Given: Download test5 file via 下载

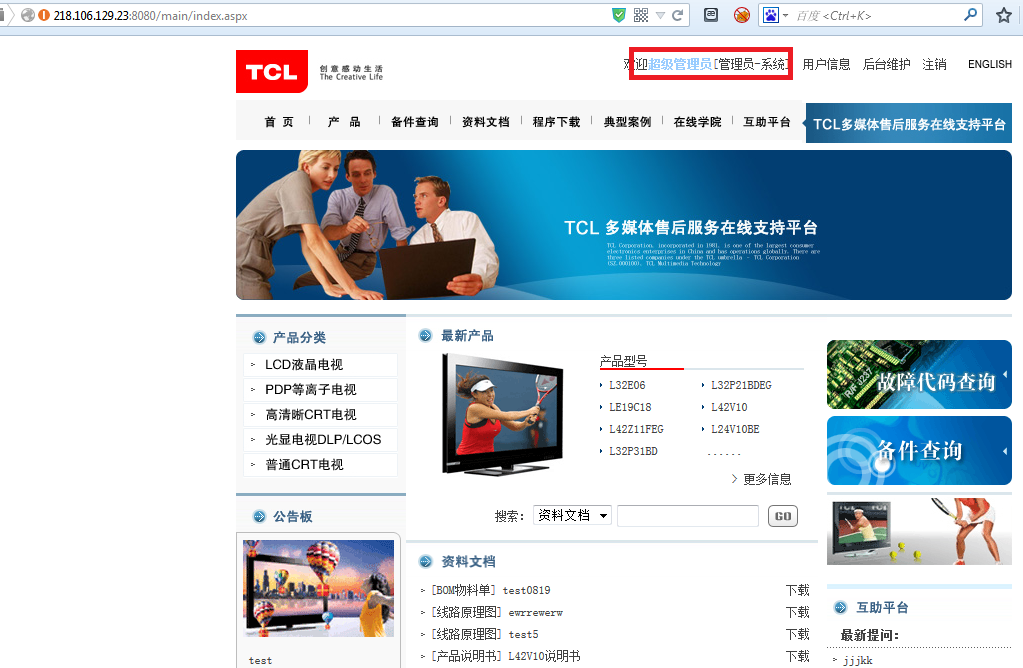Looking at the screenshot, I should coord(797,634).
